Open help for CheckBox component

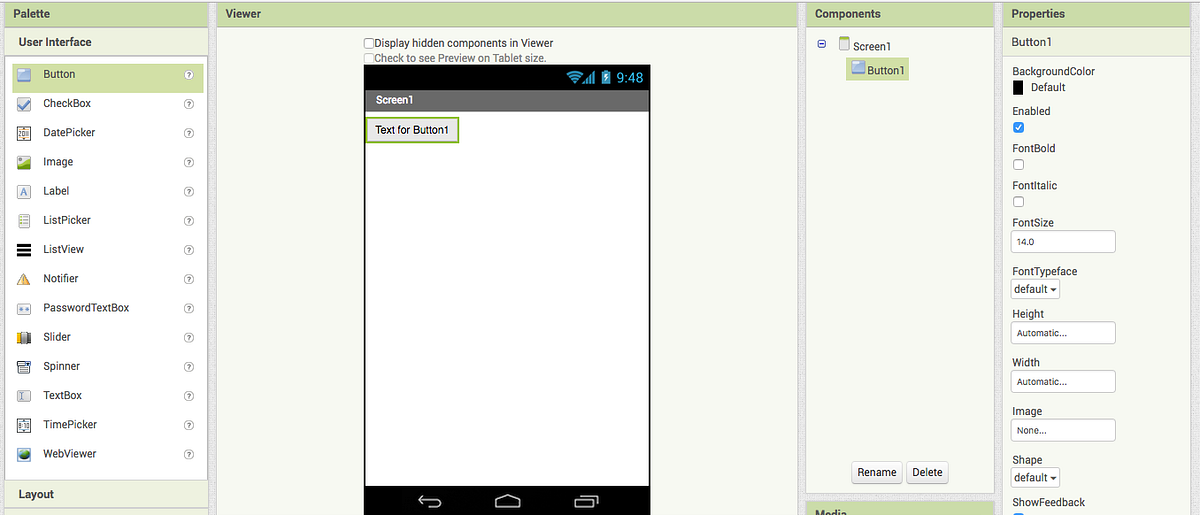189,104
